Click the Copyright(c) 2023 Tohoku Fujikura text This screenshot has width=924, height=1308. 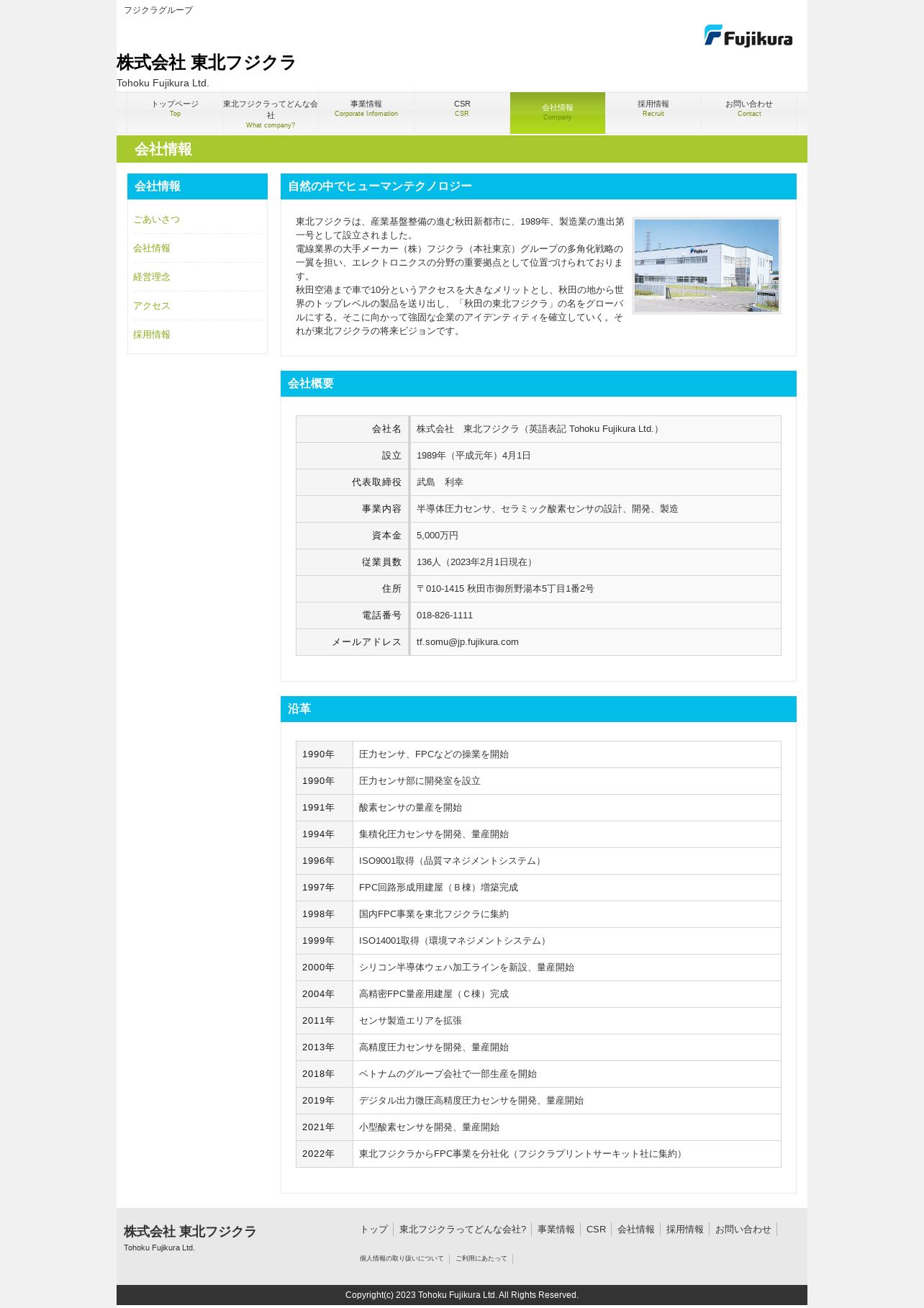(462, 1295)
